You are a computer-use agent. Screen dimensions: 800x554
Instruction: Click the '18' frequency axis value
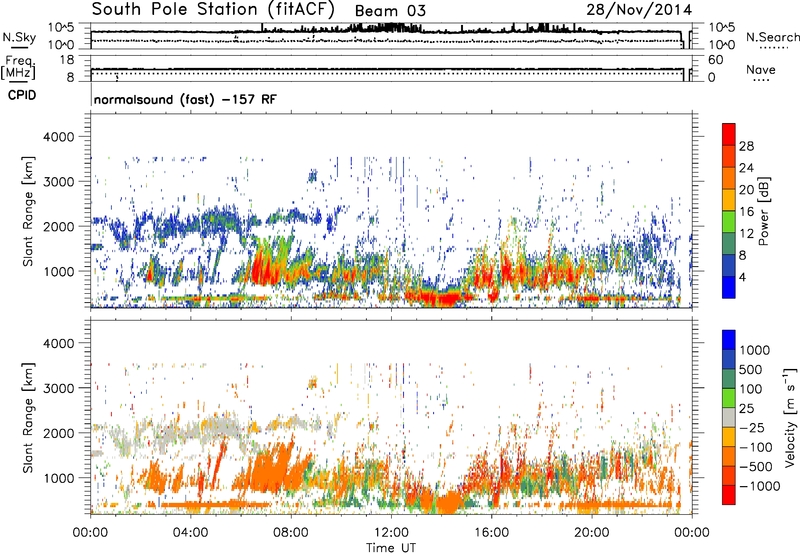pos(67,60)
